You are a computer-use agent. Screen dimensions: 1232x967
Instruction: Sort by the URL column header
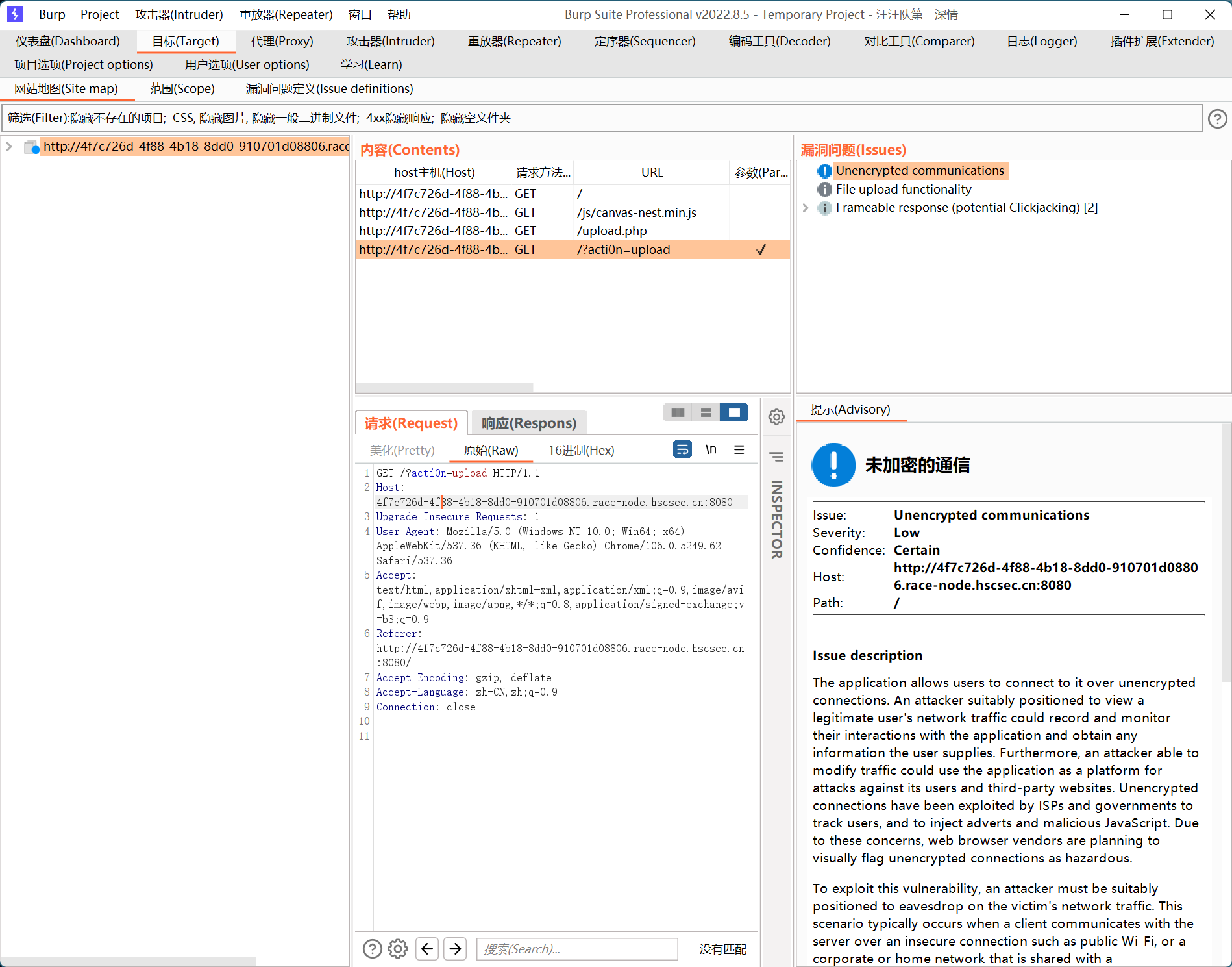pyautogui.click(x=652, y=173)
